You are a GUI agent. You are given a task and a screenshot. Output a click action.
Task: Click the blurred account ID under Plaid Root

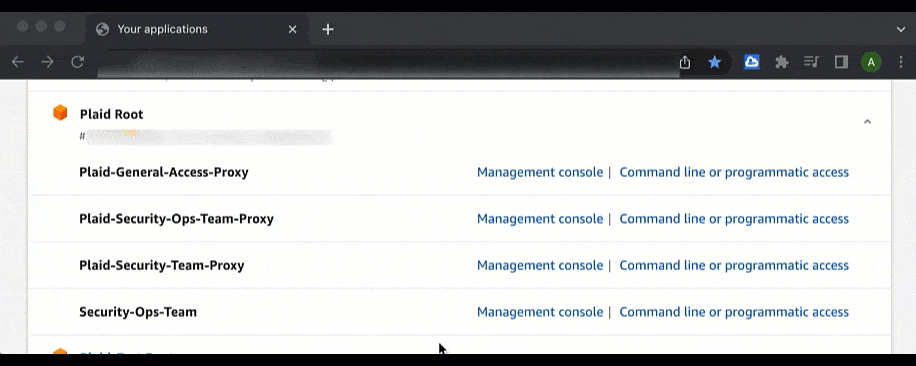[206, 137]
